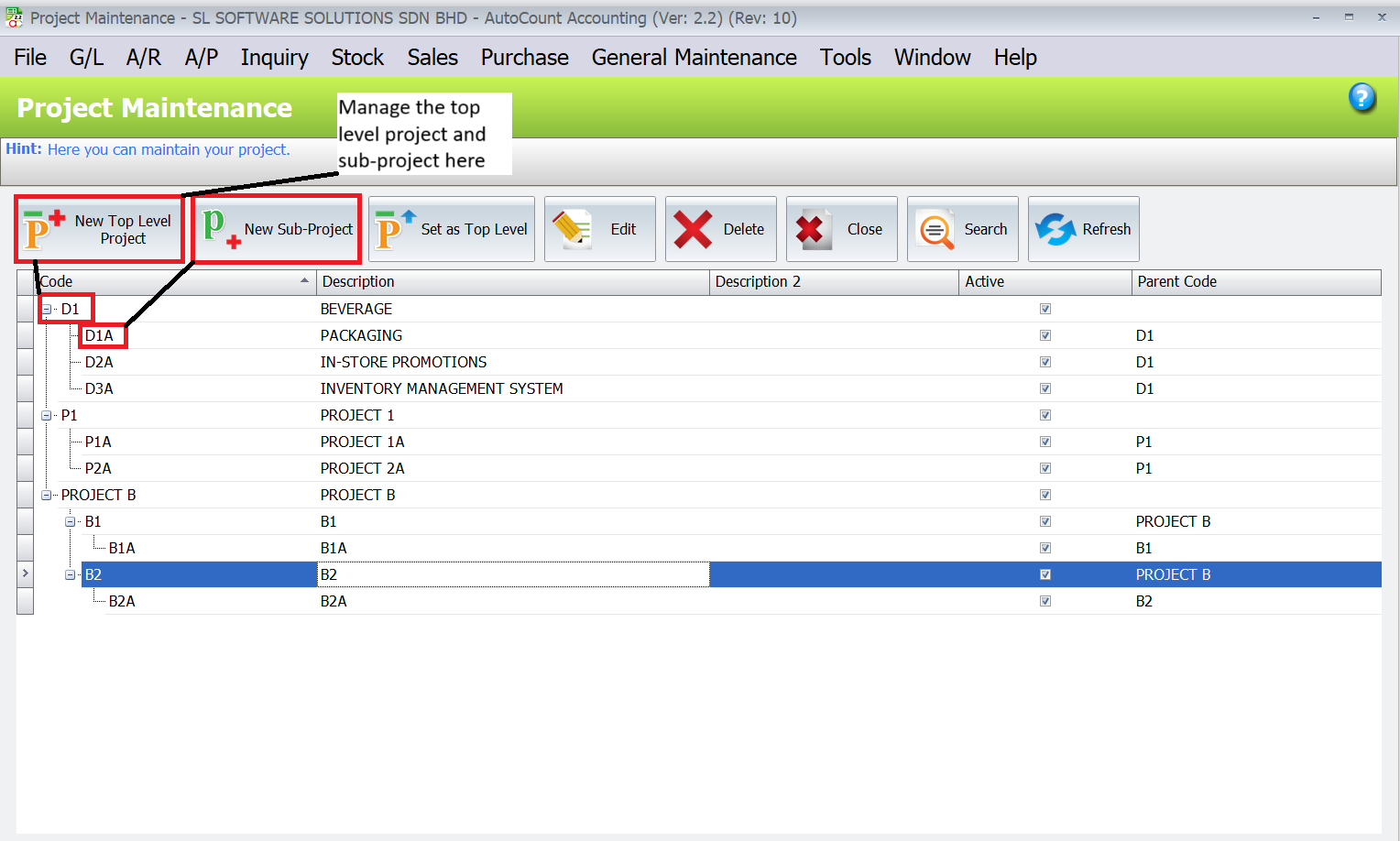This screenshot has height=841, width=1400.
Task: Collapse the B1 sub-project node
Action: tap(71, 521)
